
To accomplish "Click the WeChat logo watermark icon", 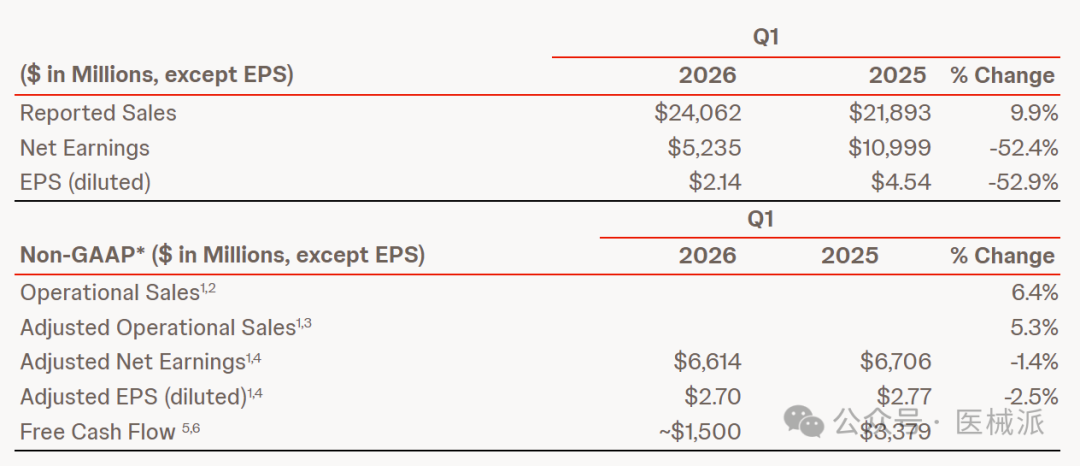I will click(802, 421).
